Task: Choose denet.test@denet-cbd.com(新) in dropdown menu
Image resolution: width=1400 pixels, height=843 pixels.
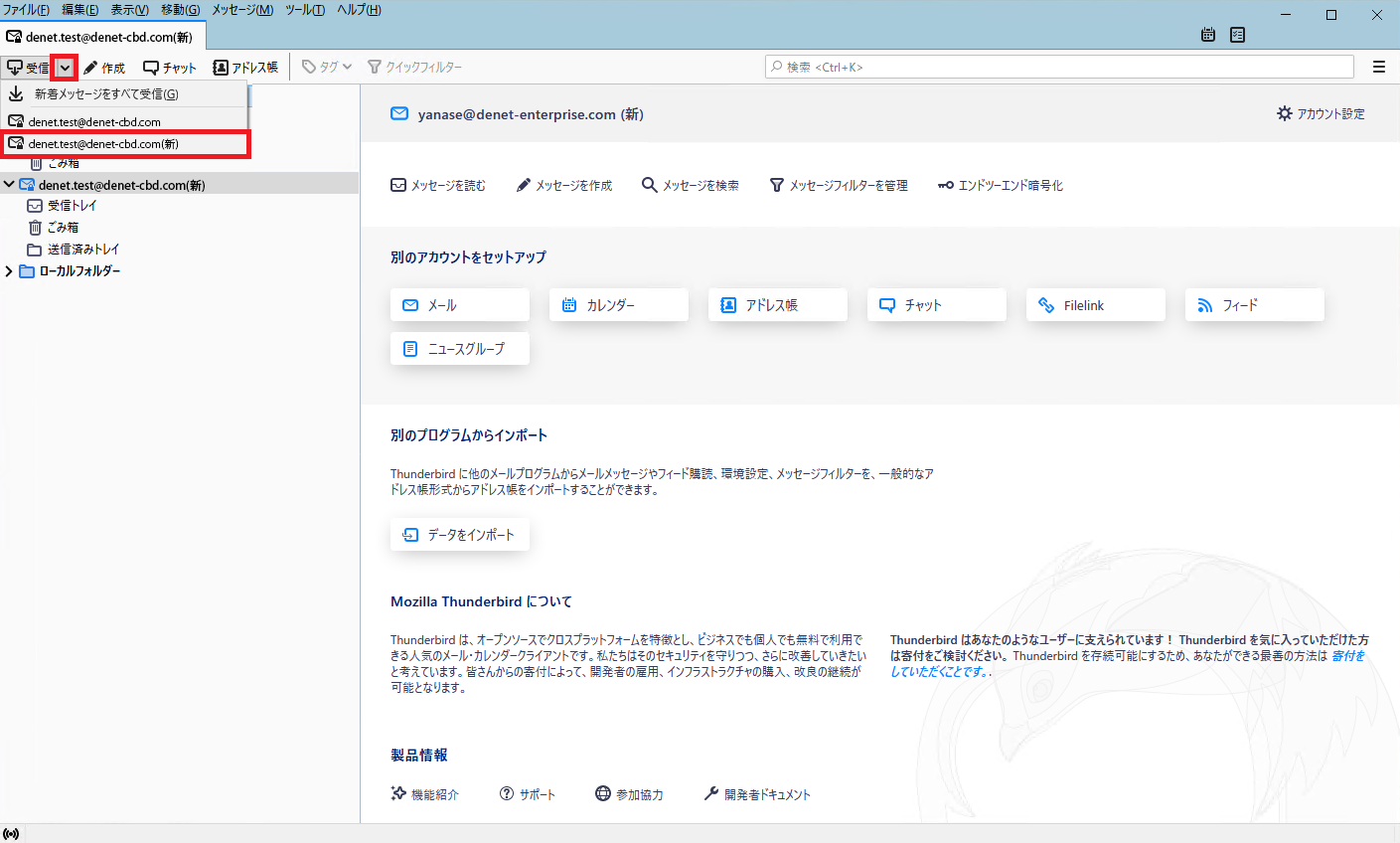Action: click(x=123, y=144)
